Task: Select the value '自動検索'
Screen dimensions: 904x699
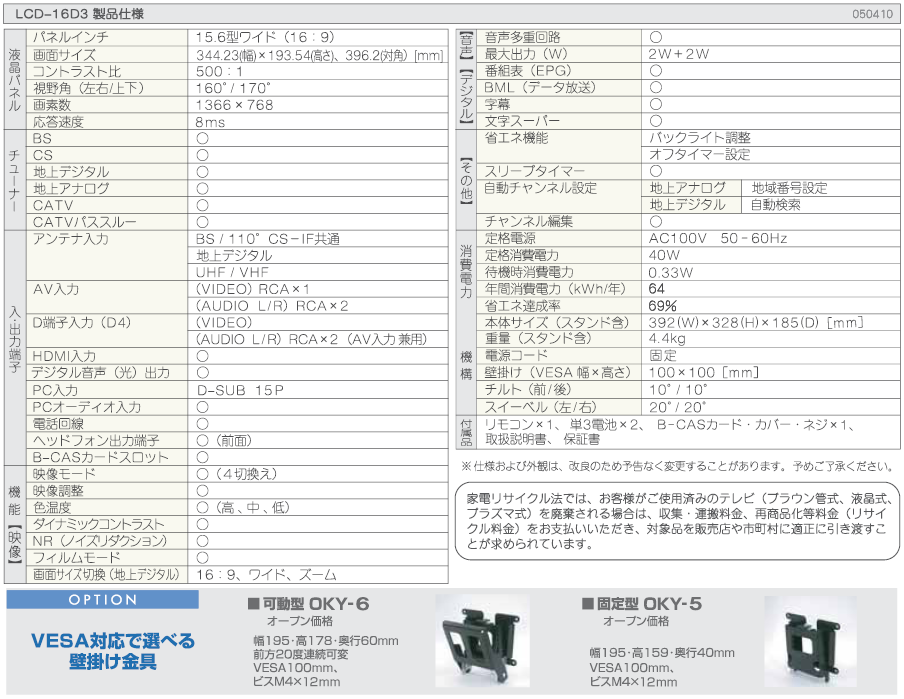Action: click(x=775, y=205)
